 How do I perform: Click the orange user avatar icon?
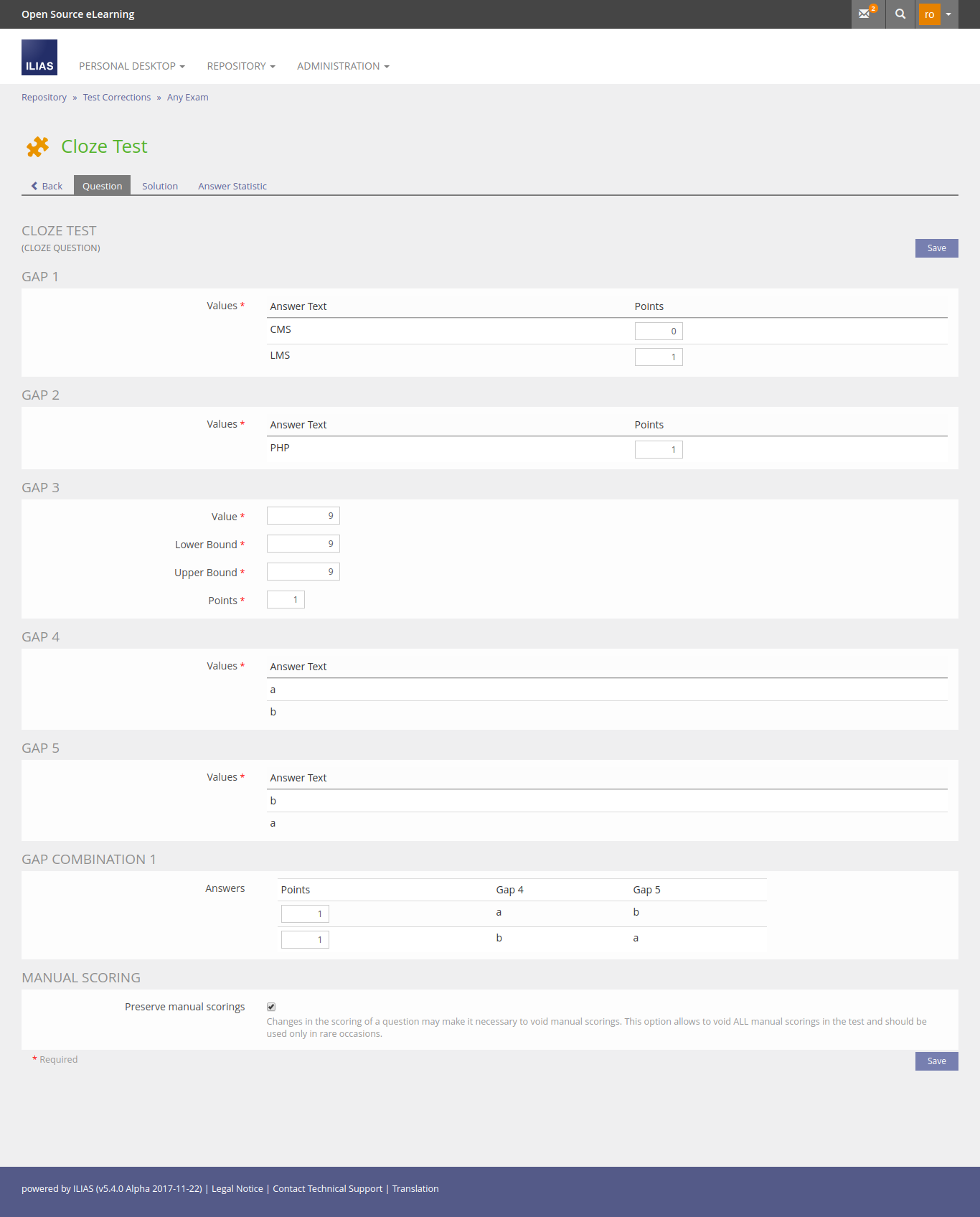point(929,14)
